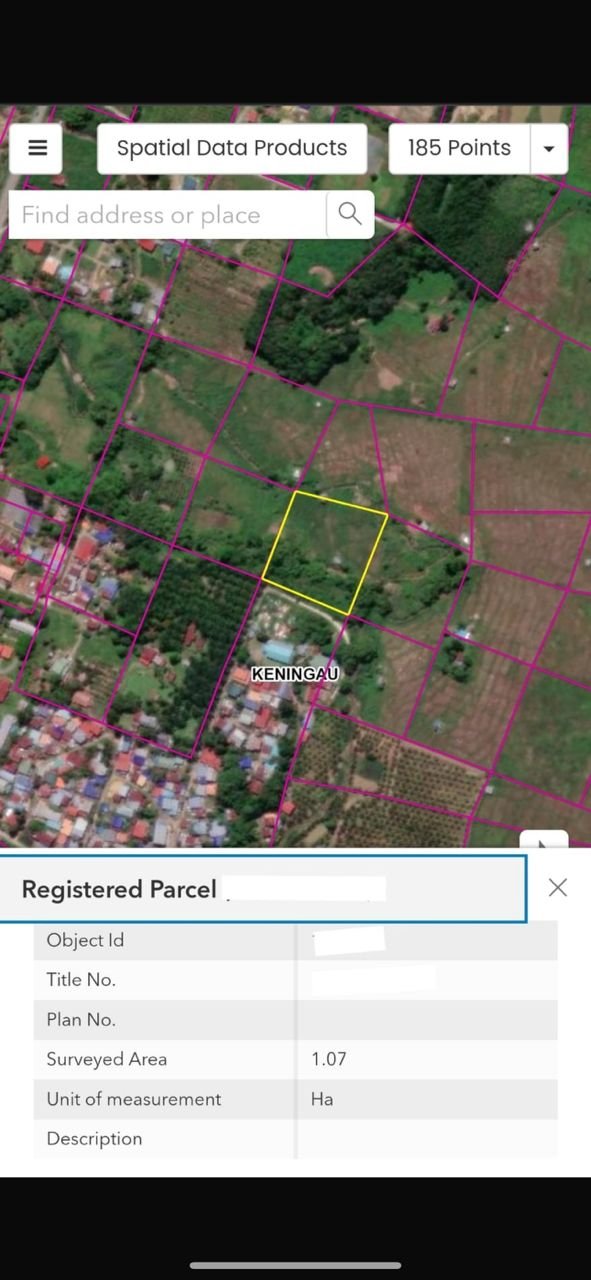Click the arrow icon above the panel
Screen dimensions: 591x1280
click(544, 841)
